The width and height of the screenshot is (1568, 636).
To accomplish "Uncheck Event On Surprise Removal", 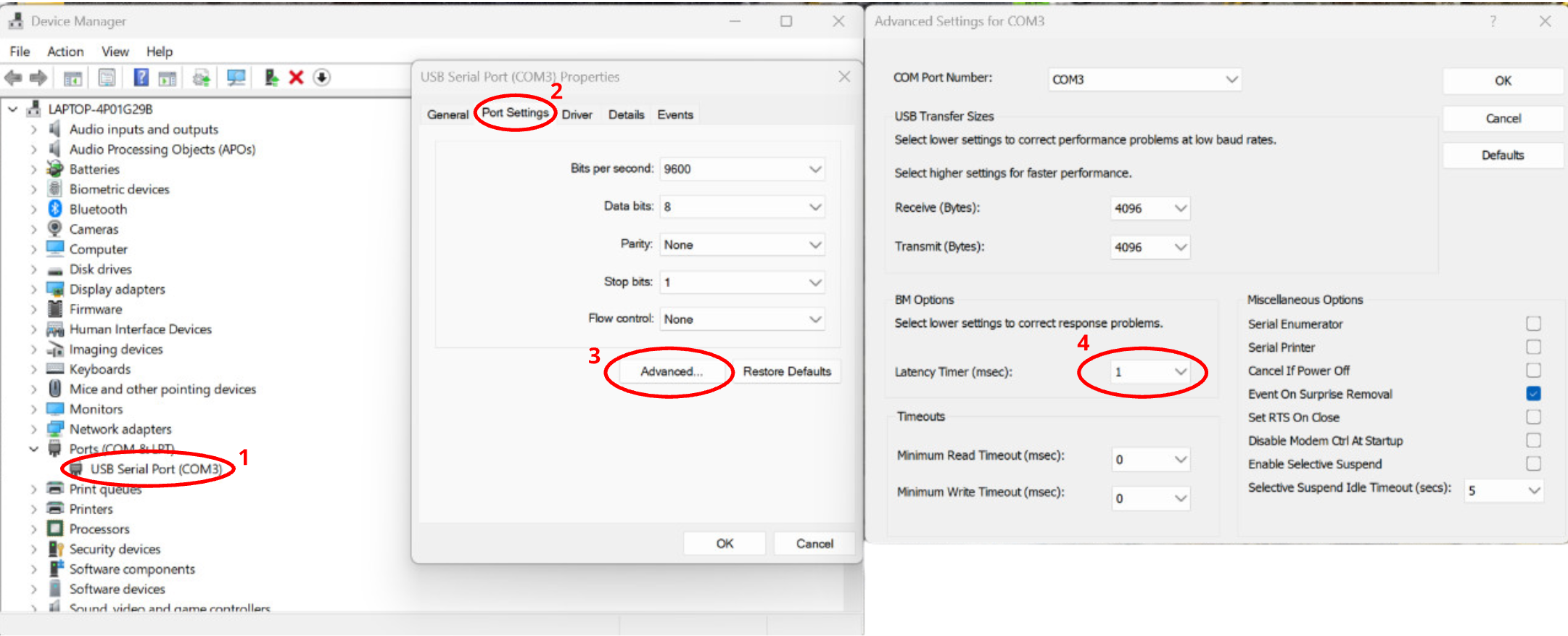I will coord(1533,394).
